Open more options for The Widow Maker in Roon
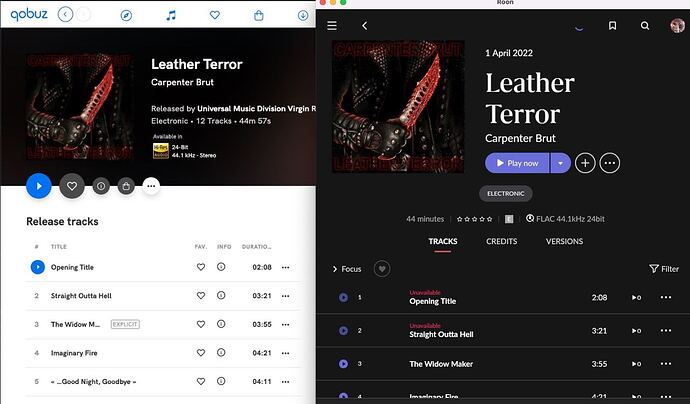The height and width of the screenshot is (404, 690). (x=666, y=364)
